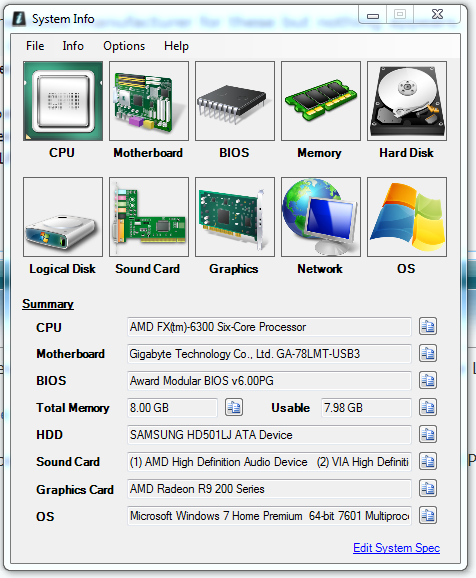Image resolution: width=476 pixels, height=578 pixels.
Task: Copy the Graphics Card summary value
Action: point(428,488)
